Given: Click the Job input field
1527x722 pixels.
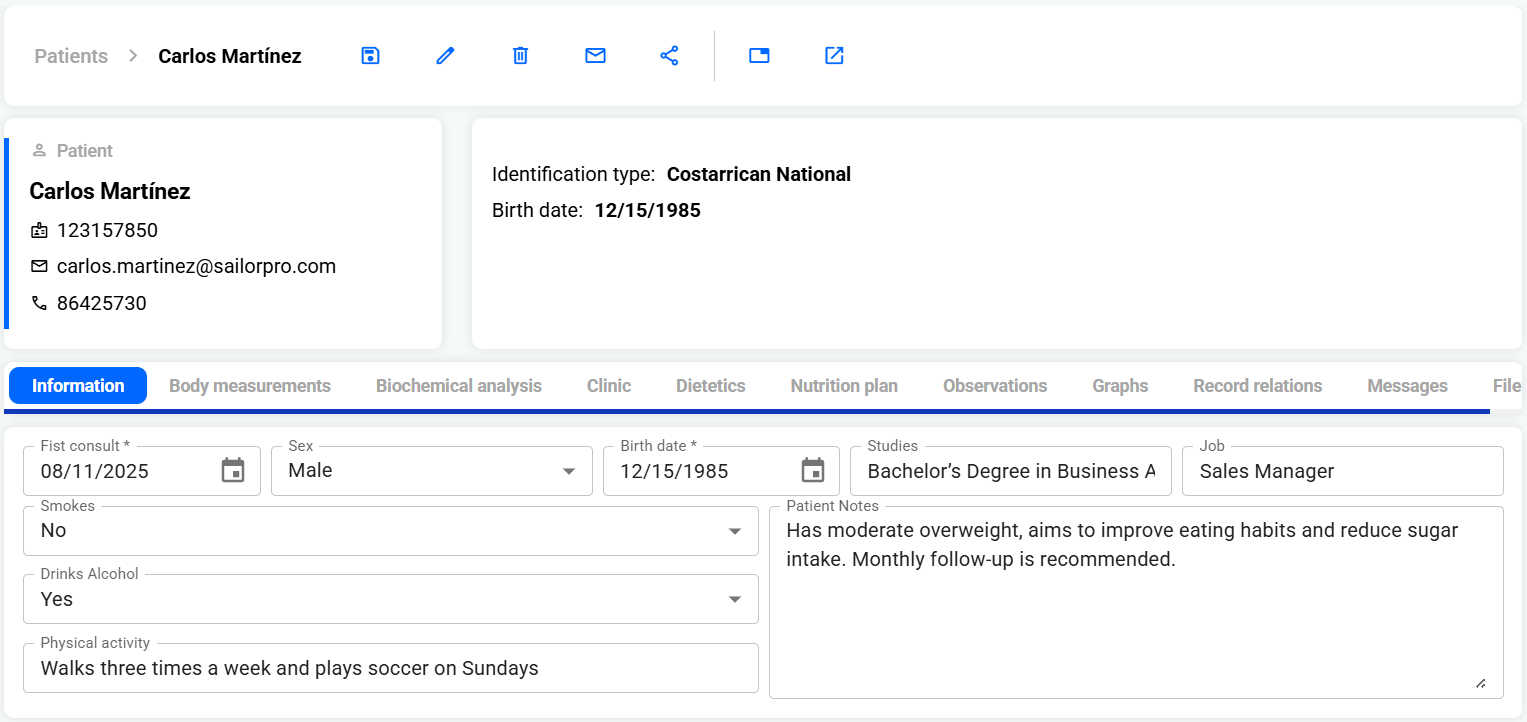Looking at the screenshot, I should (1342, 472).
